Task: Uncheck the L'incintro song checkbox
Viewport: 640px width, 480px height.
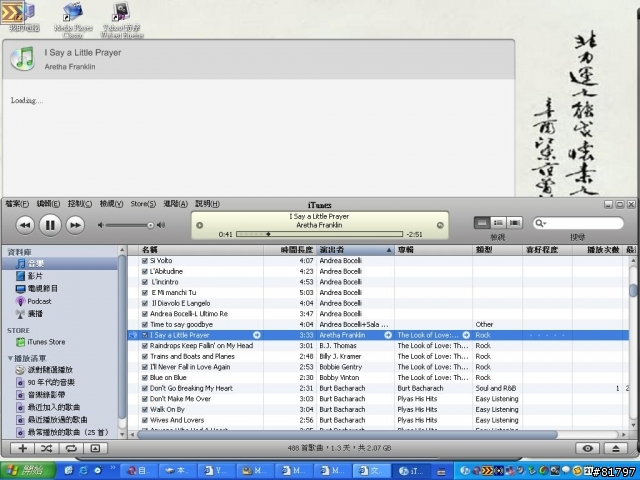Action: tap(144, 282)
